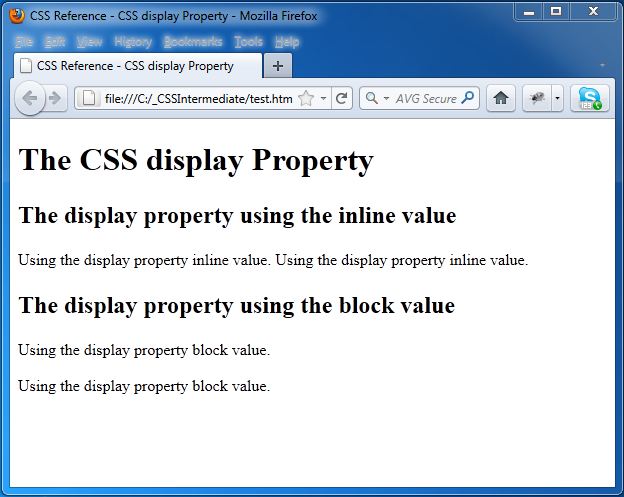Open the address bar history dropdown arrow
Image resolution: width=624 pixels, height=497 pixels.
(324, 98)
